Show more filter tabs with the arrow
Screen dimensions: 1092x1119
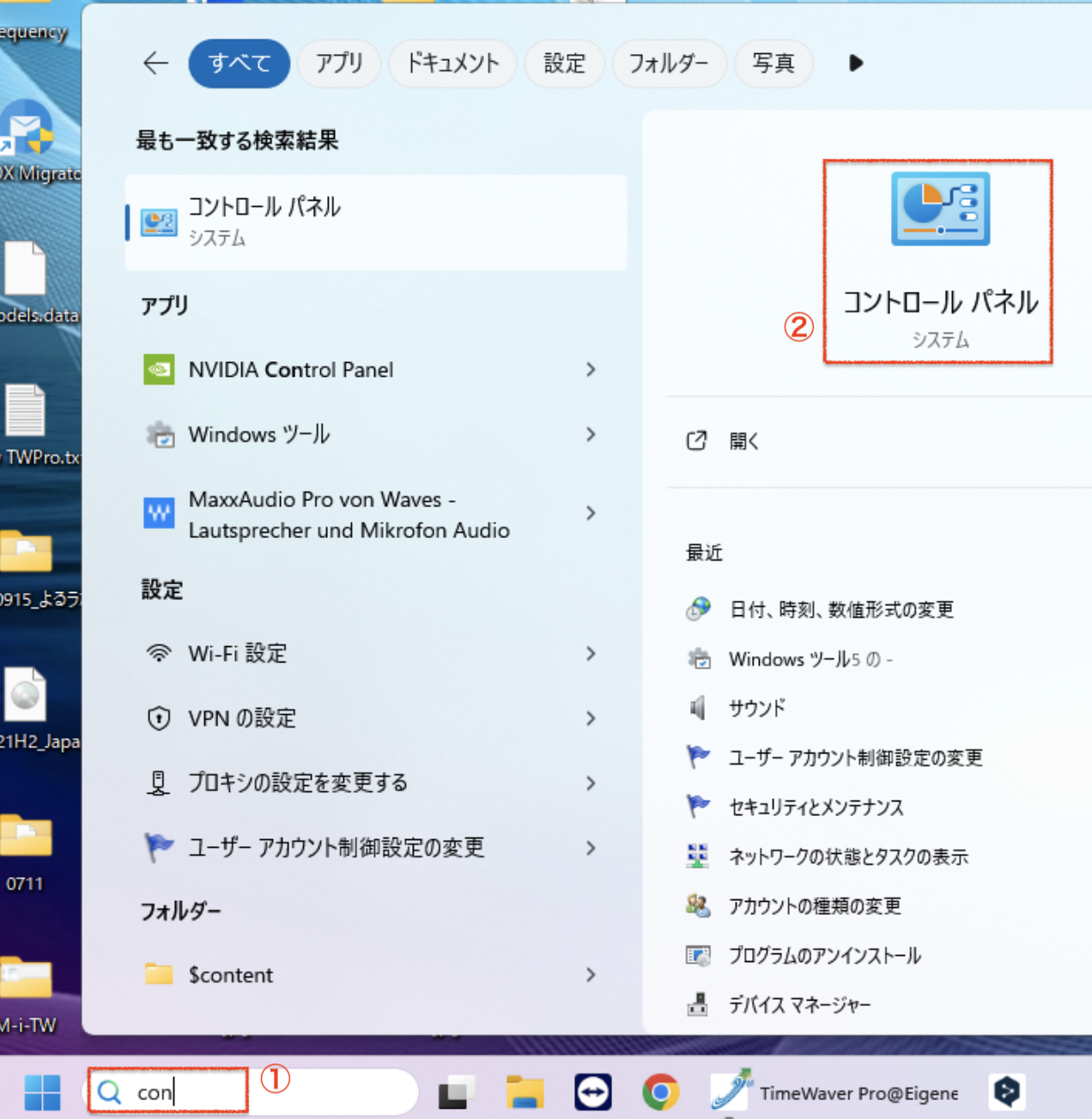[855, 63]
